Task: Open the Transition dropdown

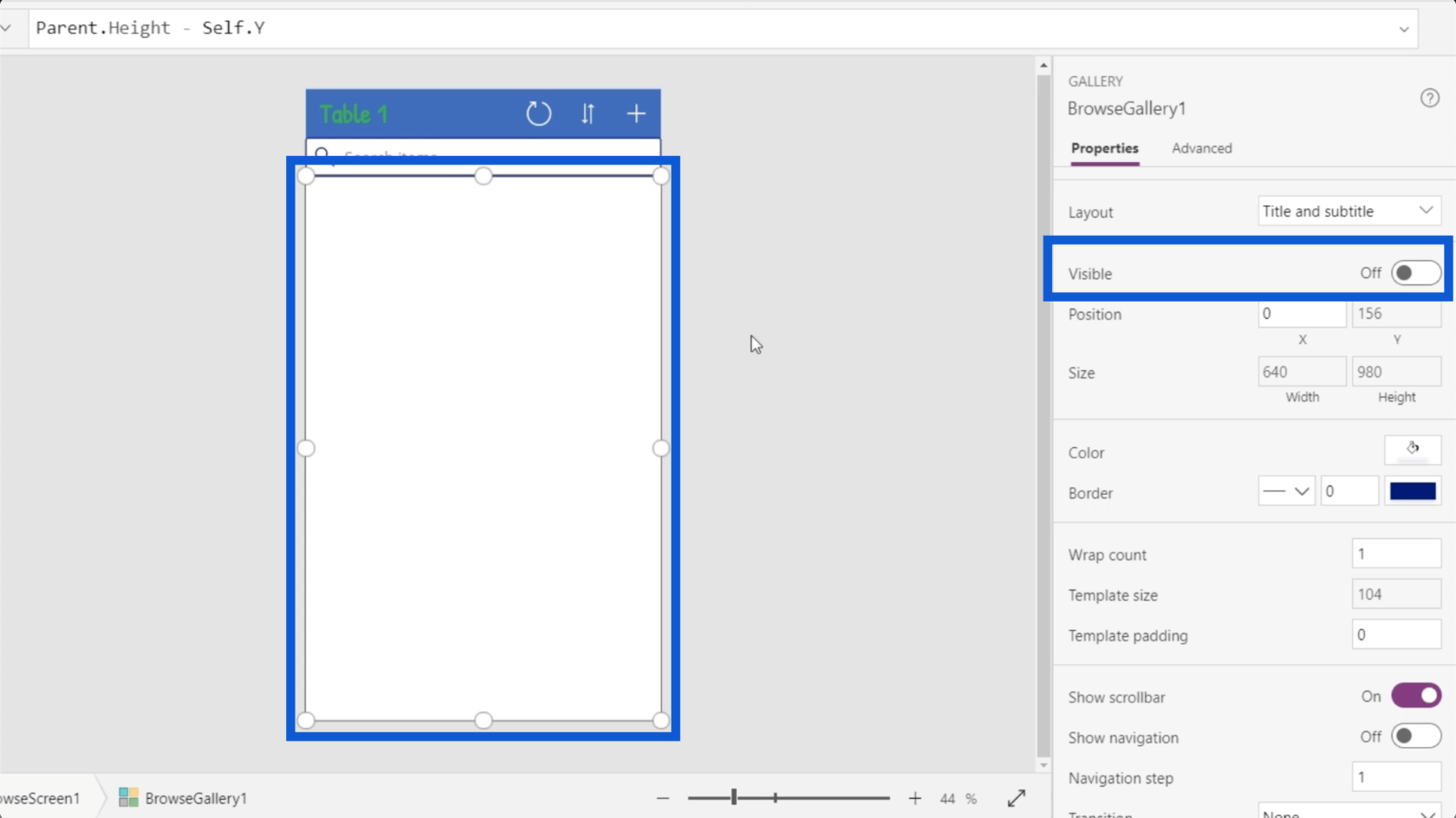Action: [1349, 813]
